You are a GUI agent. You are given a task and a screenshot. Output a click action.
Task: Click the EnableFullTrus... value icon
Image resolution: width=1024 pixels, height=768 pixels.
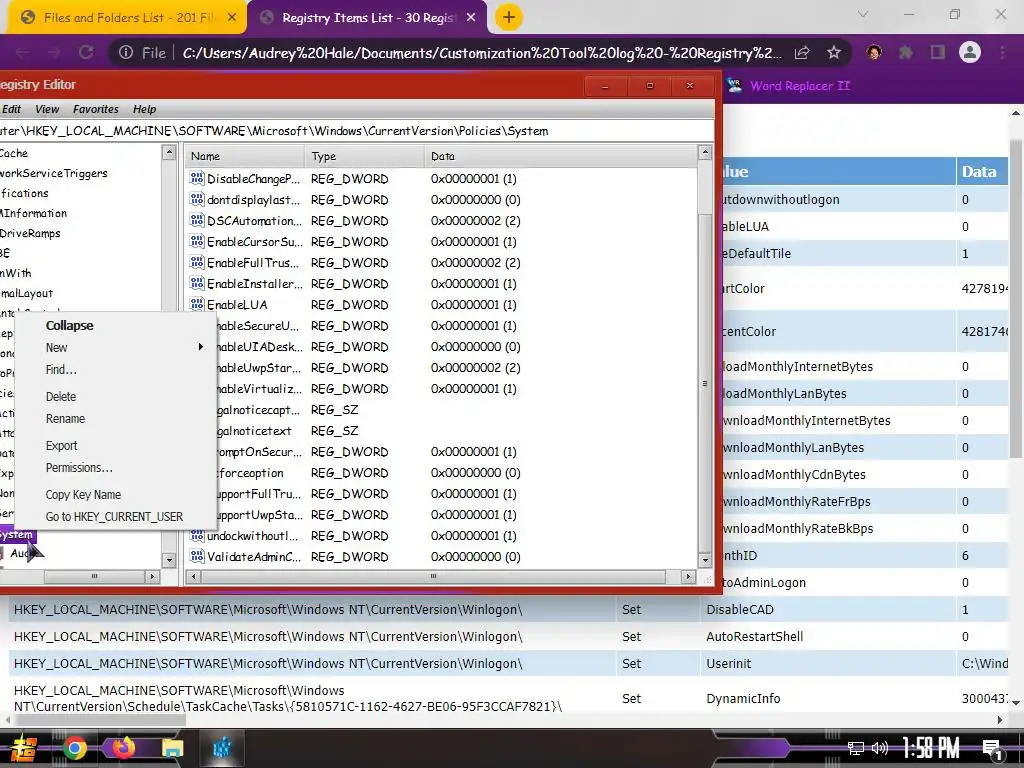(197, 262)
